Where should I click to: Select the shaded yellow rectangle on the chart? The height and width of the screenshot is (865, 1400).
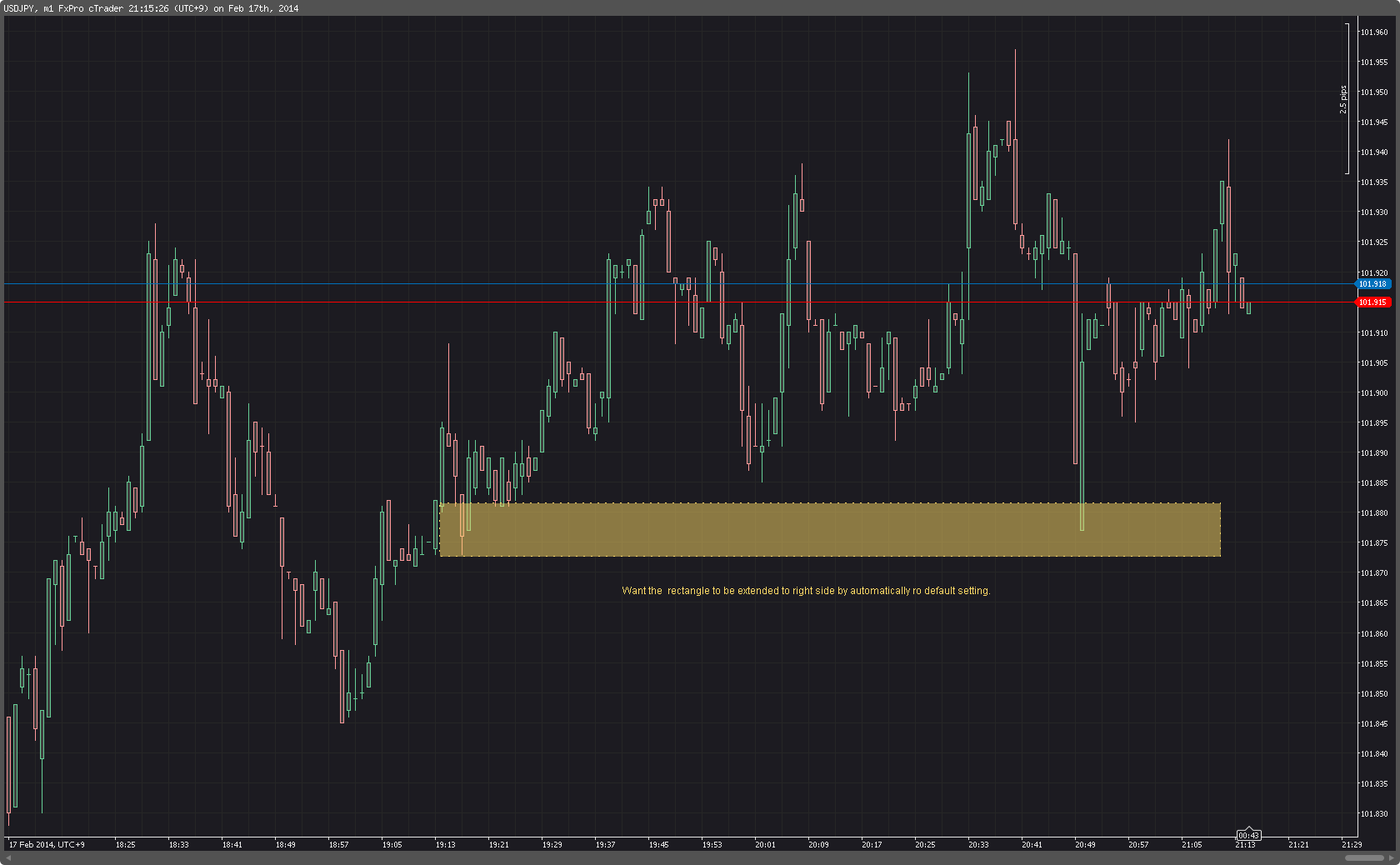pos(830,529)
